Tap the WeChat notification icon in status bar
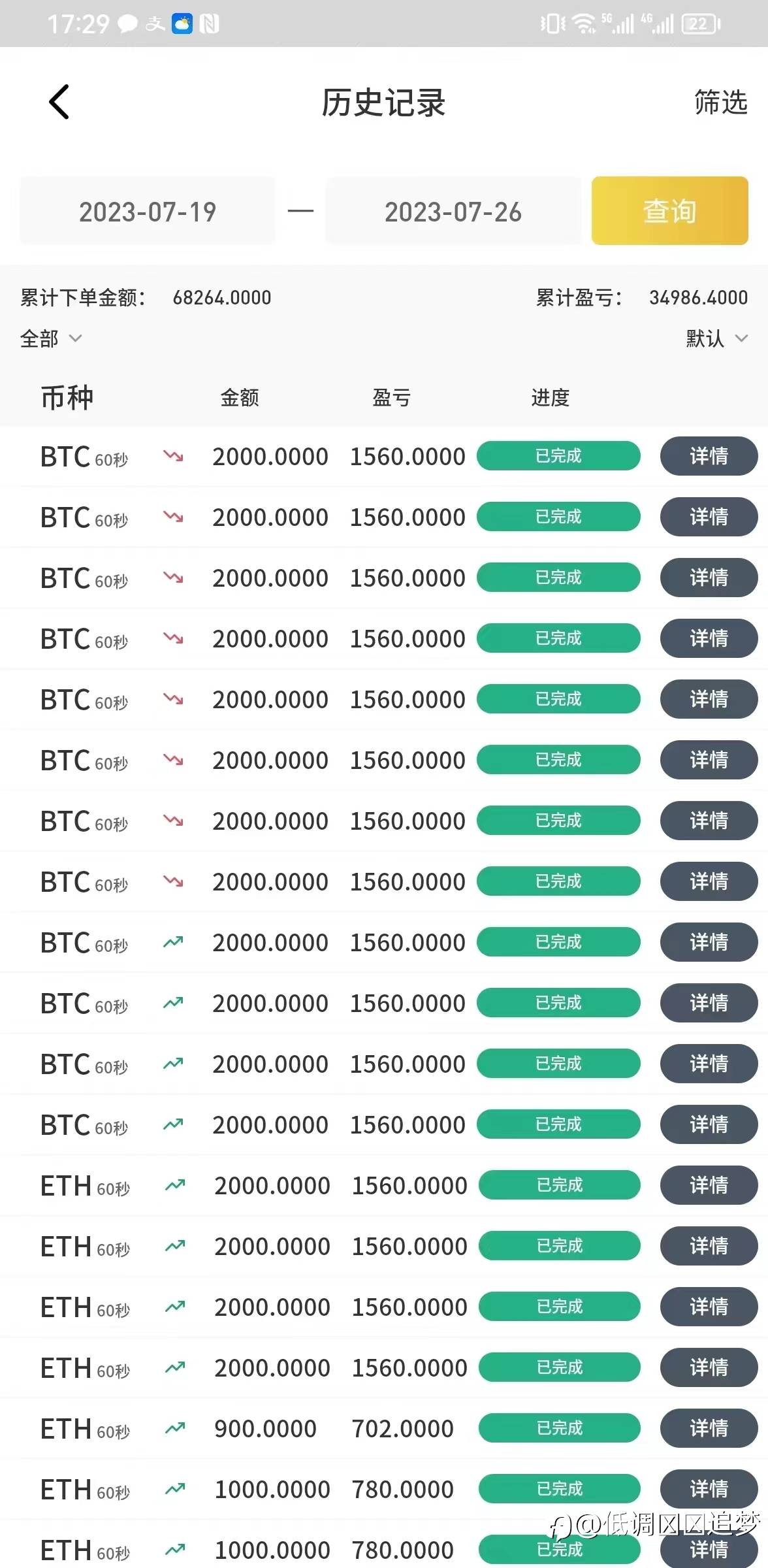Viewport: 768px width, 1568px height. (x=127, y=24)
